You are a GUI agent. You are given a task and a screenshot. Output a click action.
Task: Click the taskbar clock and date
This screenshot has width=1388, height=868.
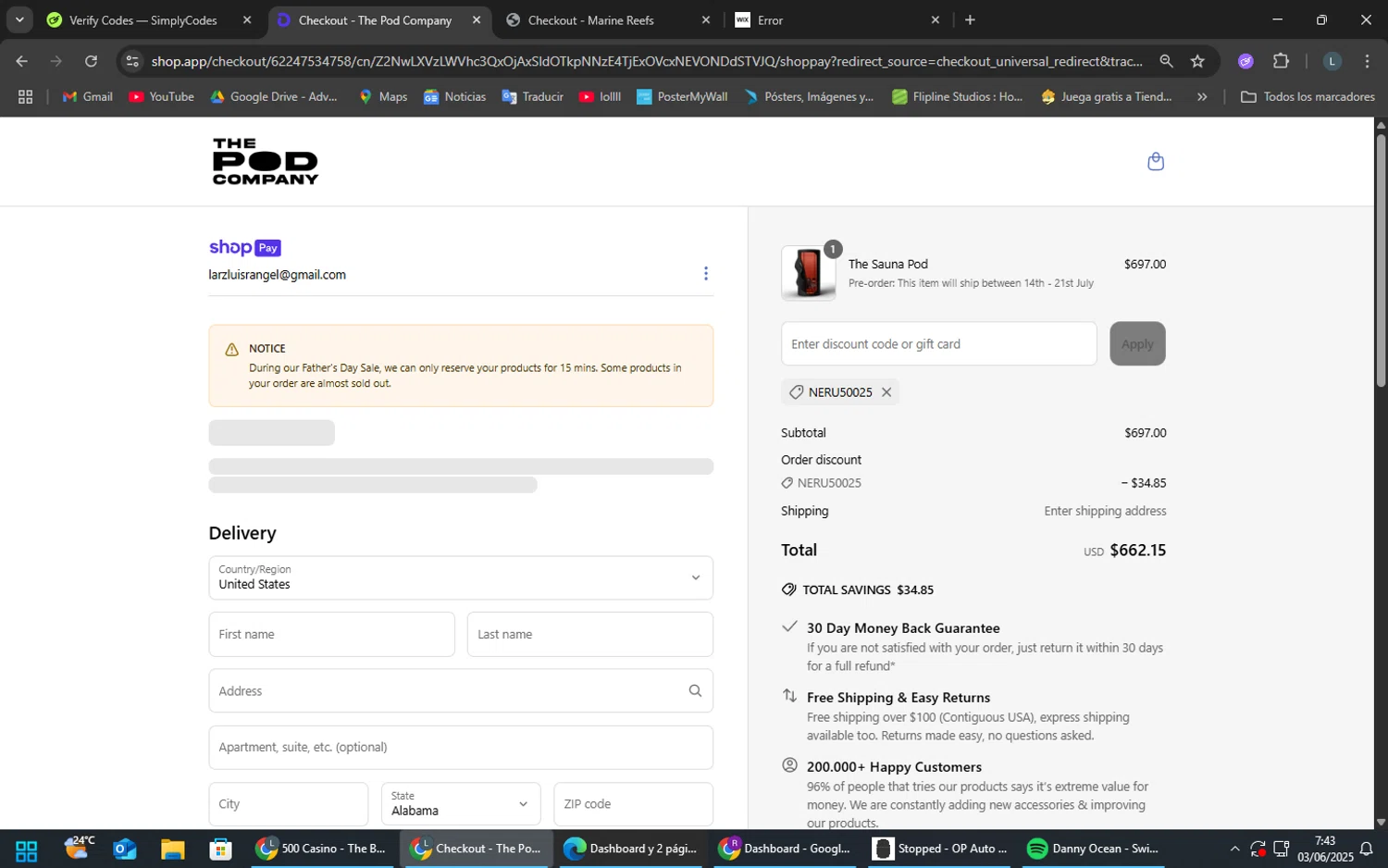click(x=1325, y=849)
